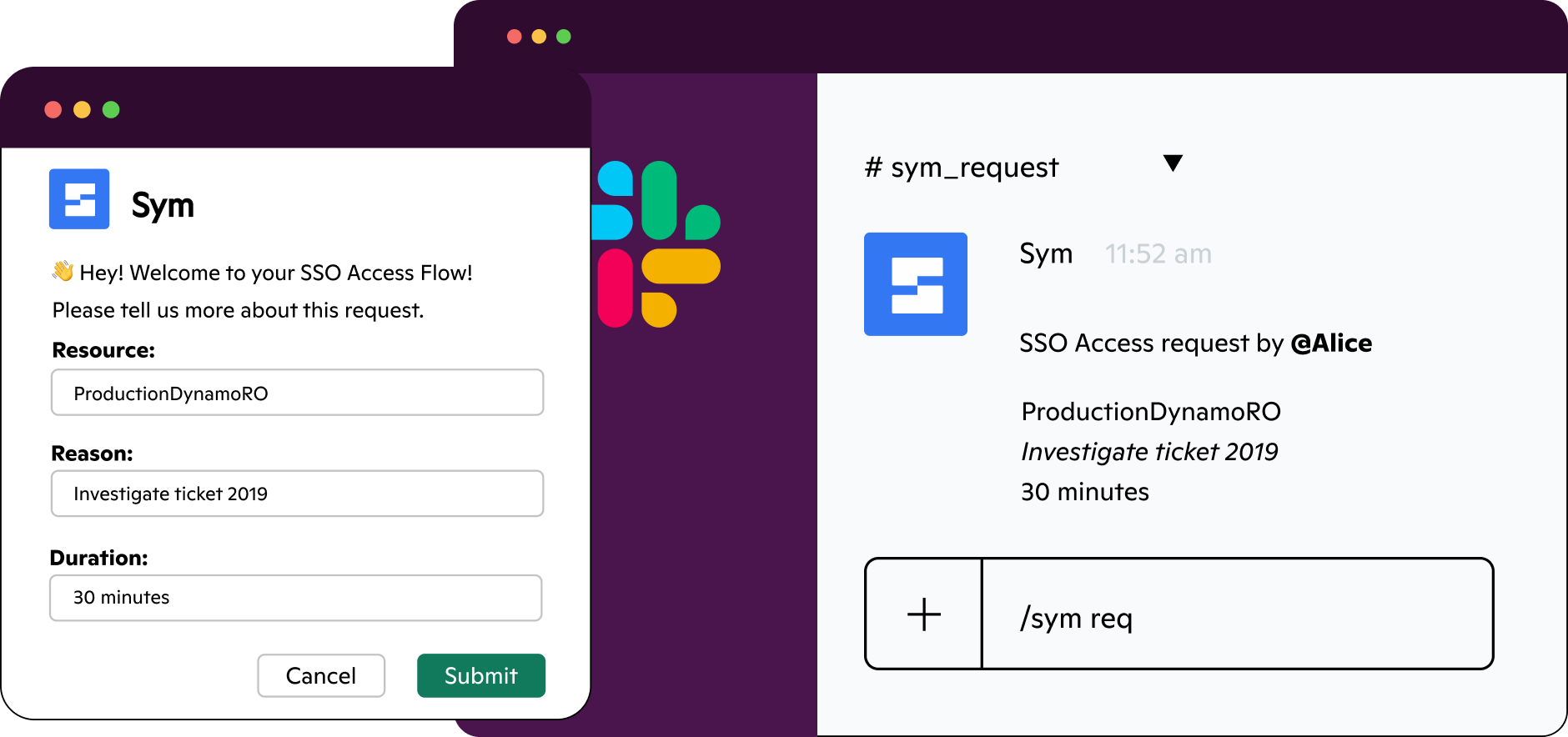Screen dimensions: 1568x737
Task: Click 30 minutes text in Slack message
Action: pyautogui.click(x=1085, y=492)
